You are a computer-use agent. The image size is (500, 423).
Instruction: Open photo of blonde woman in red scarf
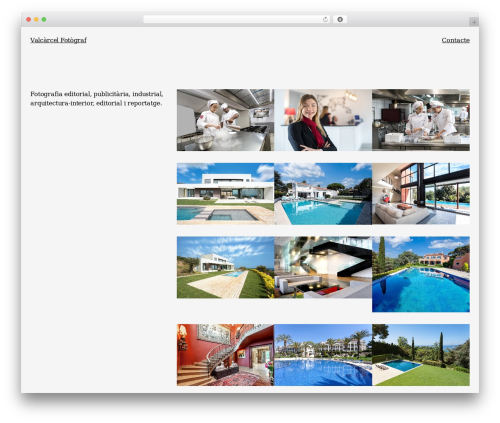[323, 120]
